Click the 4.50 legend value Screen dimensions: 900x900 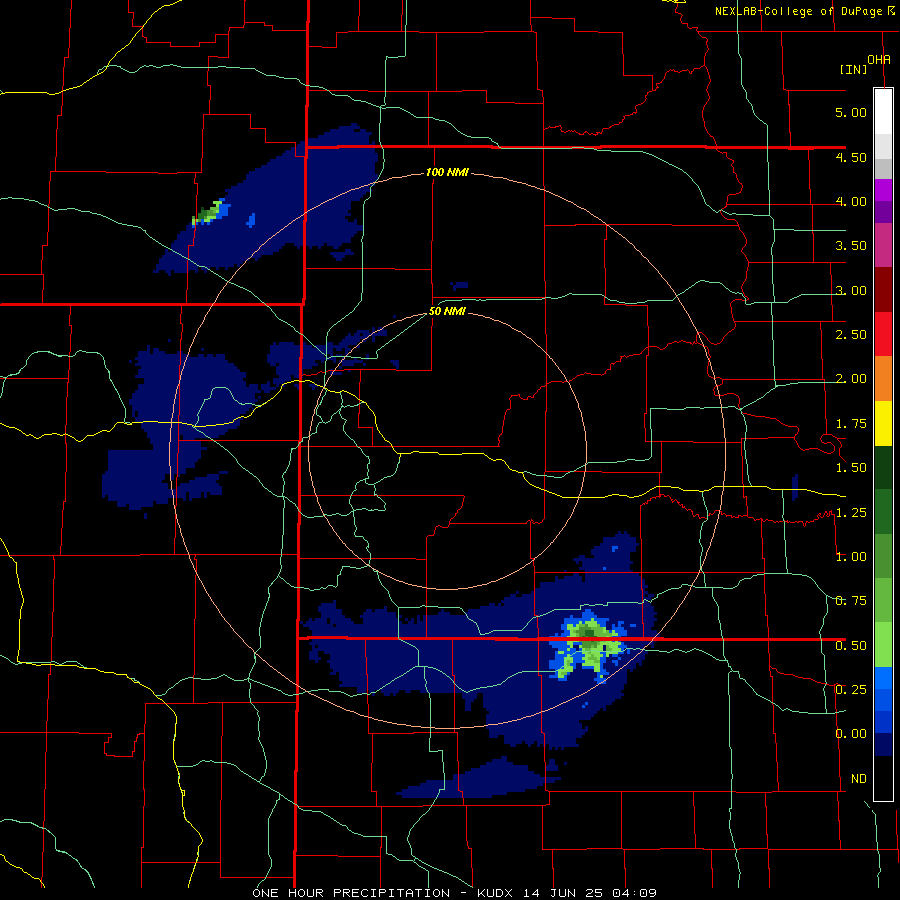pyautogui.click(x=851, y=157)
